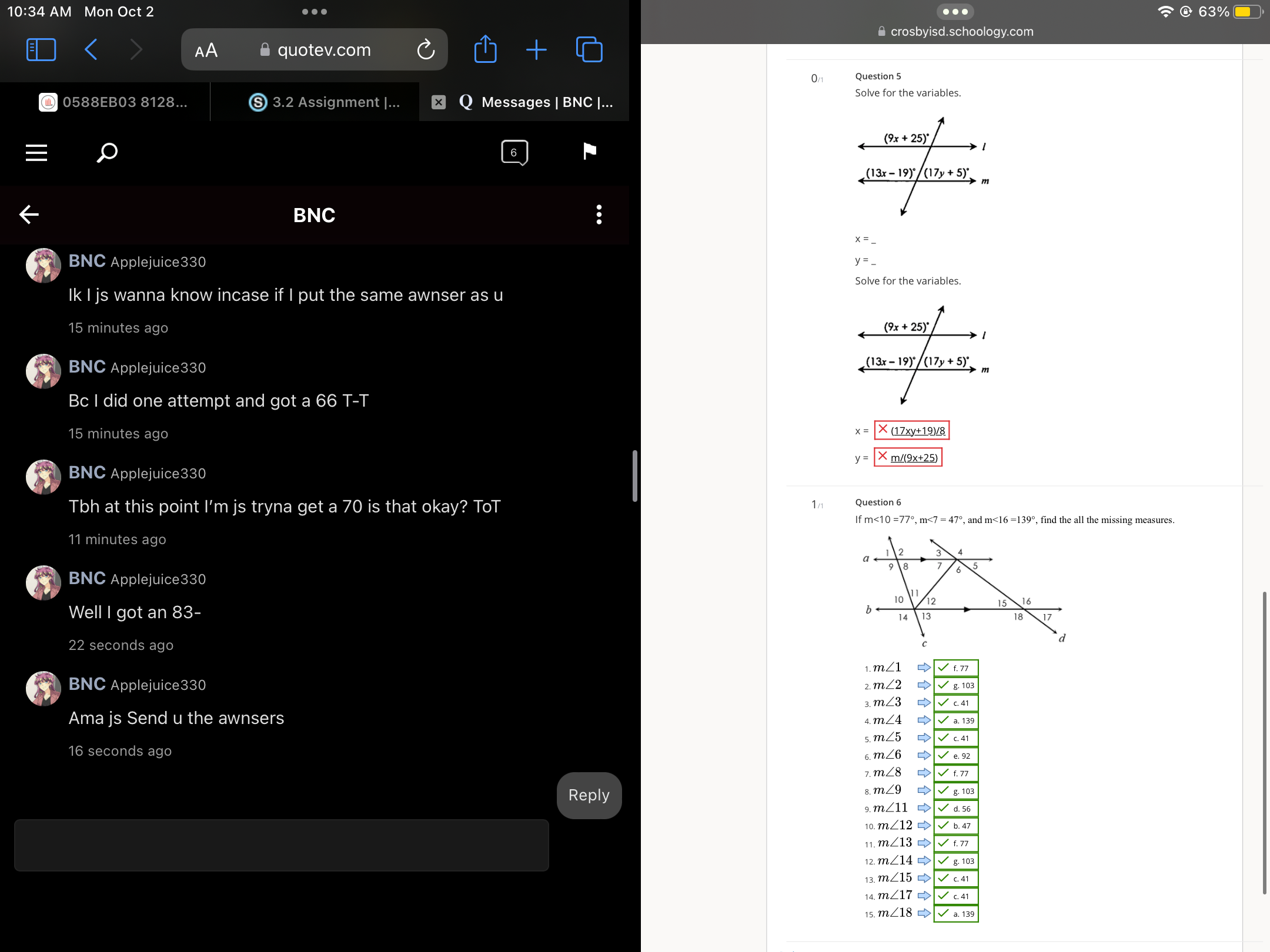Focus the message reply text box
The height and width of the screenshot is (952, 1270).
click(282, 845)
